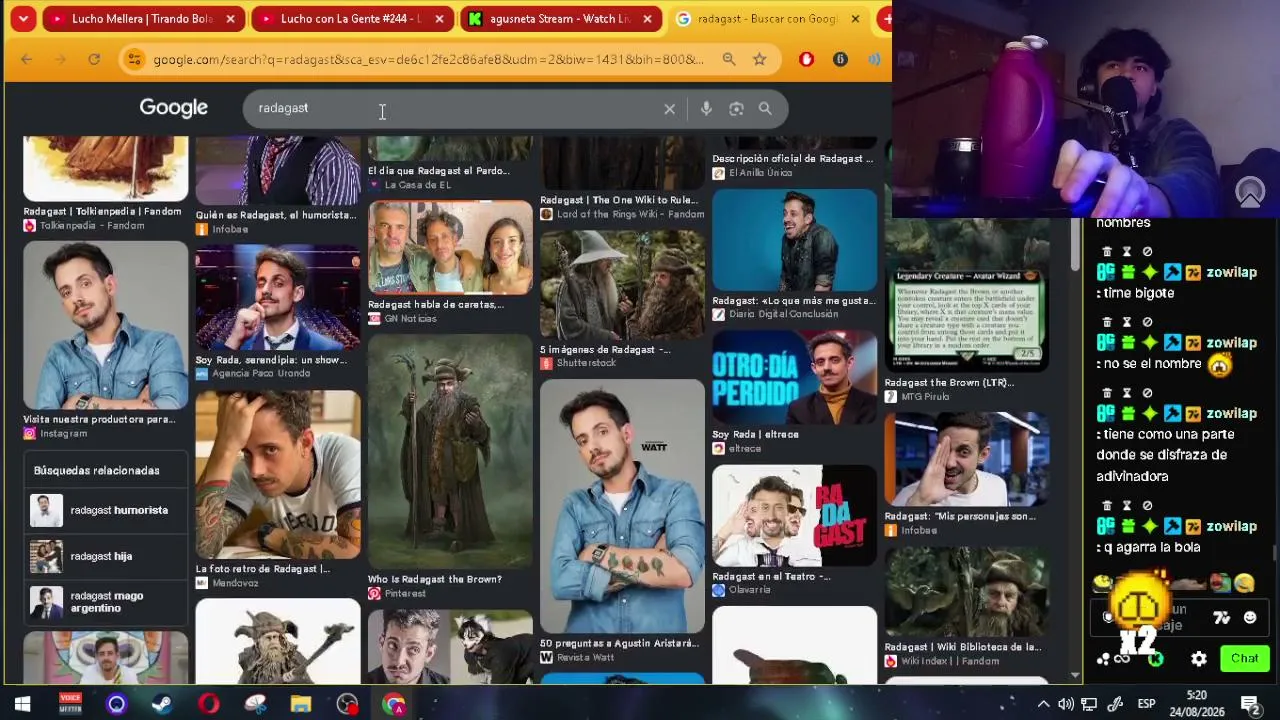The width and height of the screenshot is (1280, 720).
Task: Reload the current Google page
Action: pyautogui.click(x=94, y=60)
